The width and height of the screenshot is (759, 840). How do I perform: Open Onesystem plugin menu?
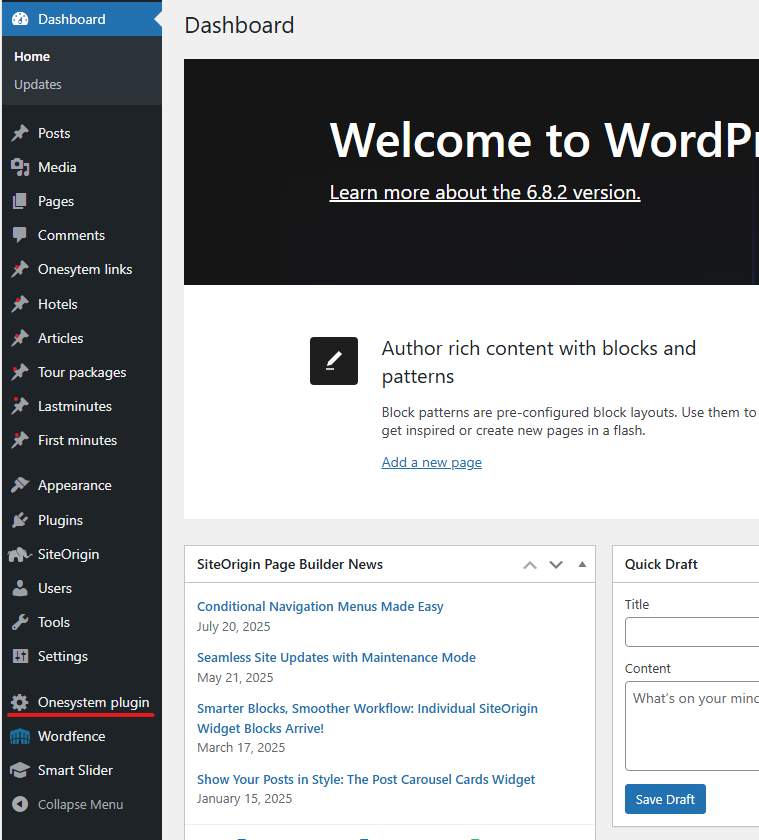tap(82, 702)
